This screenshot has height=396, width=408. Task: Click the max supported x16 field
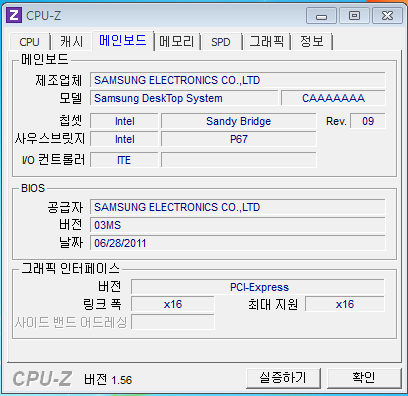pos(345,304)
